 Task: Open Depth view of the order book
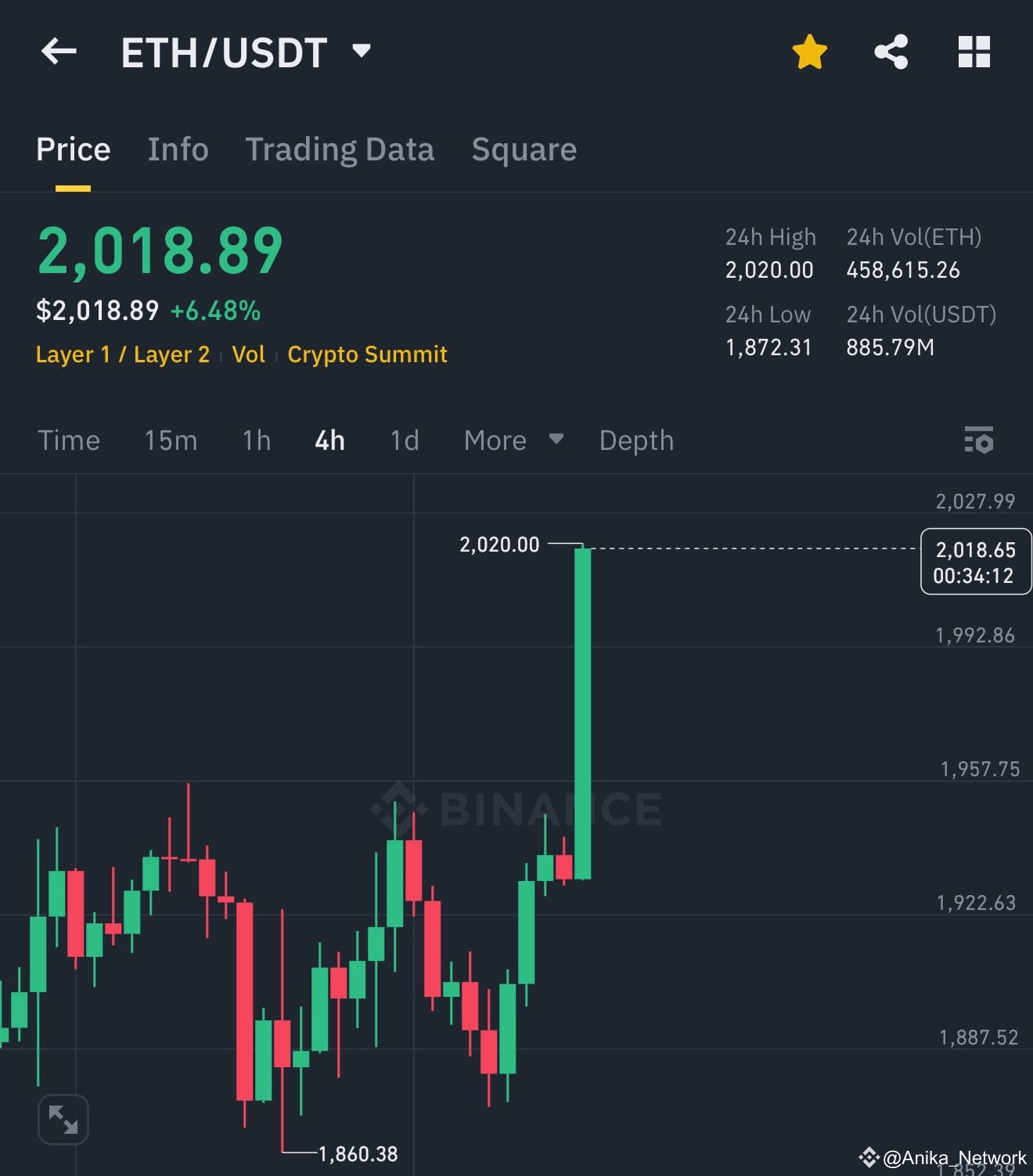click(x=635, y=441)
